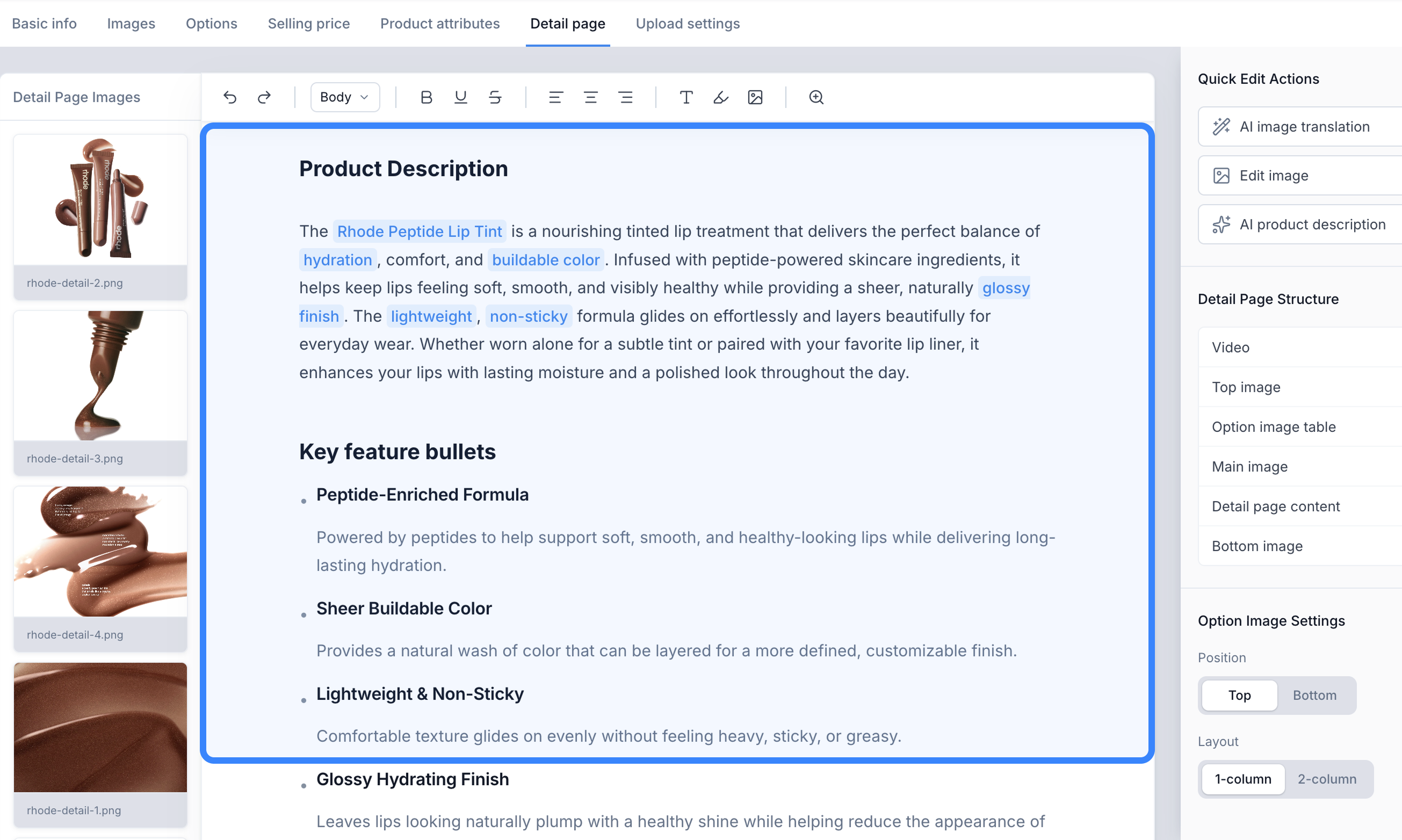Open the Selling price tab
The height and width of the screenshot is (840, 1402).
(308, 23)
